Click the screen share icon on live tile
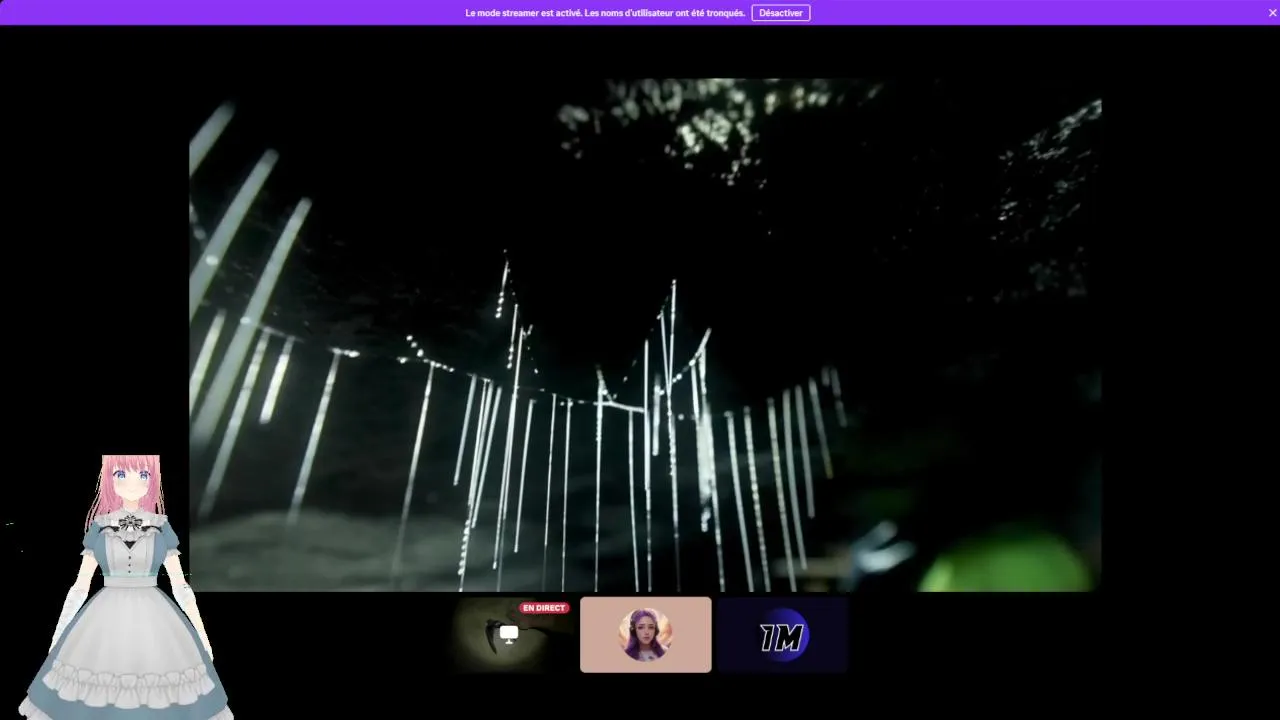 pyautogui.click(x=509, y=635)
